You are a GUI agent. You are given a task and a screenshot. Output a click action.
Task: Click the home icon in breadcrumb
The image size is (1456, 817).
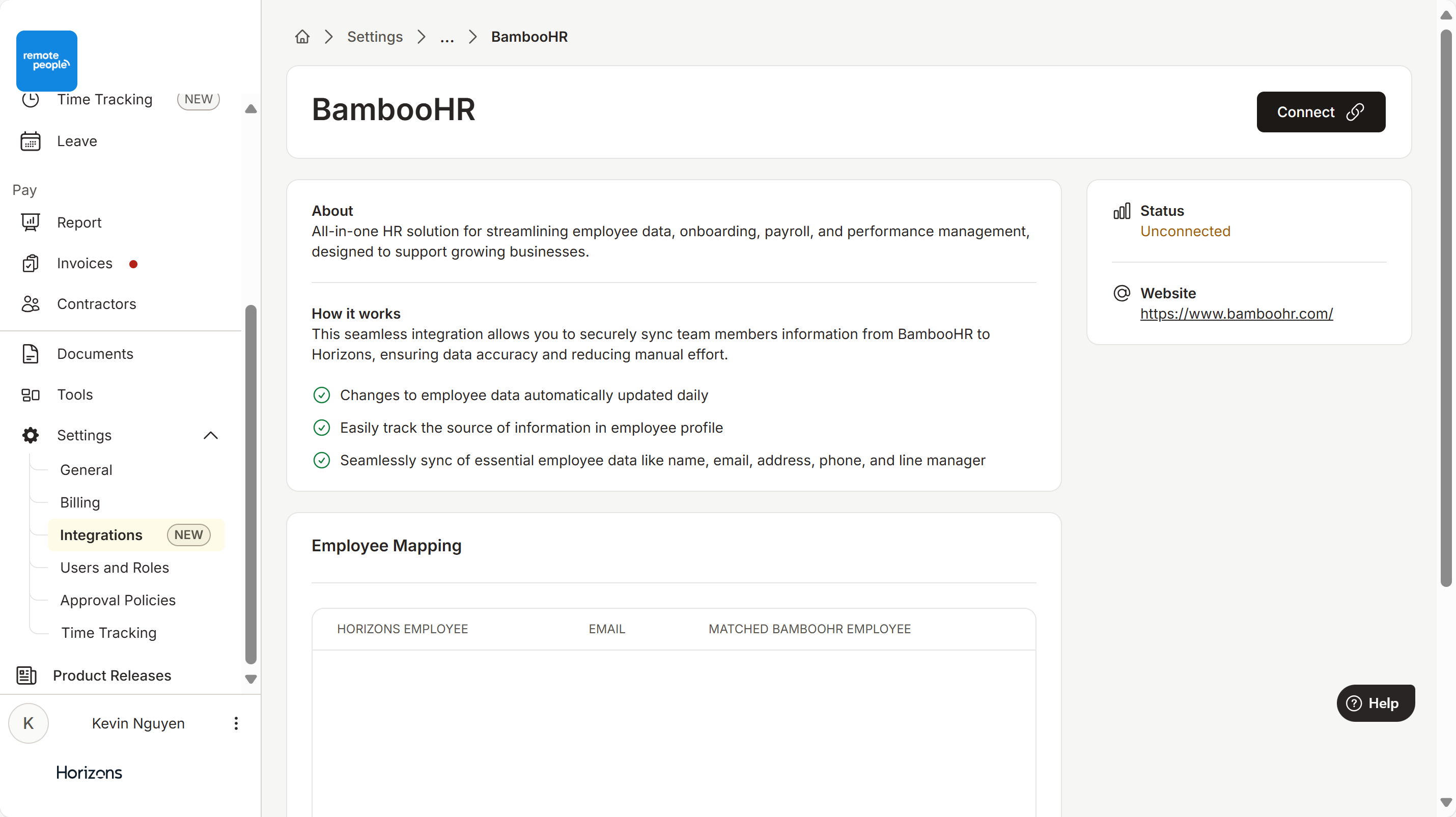(302, 37)
